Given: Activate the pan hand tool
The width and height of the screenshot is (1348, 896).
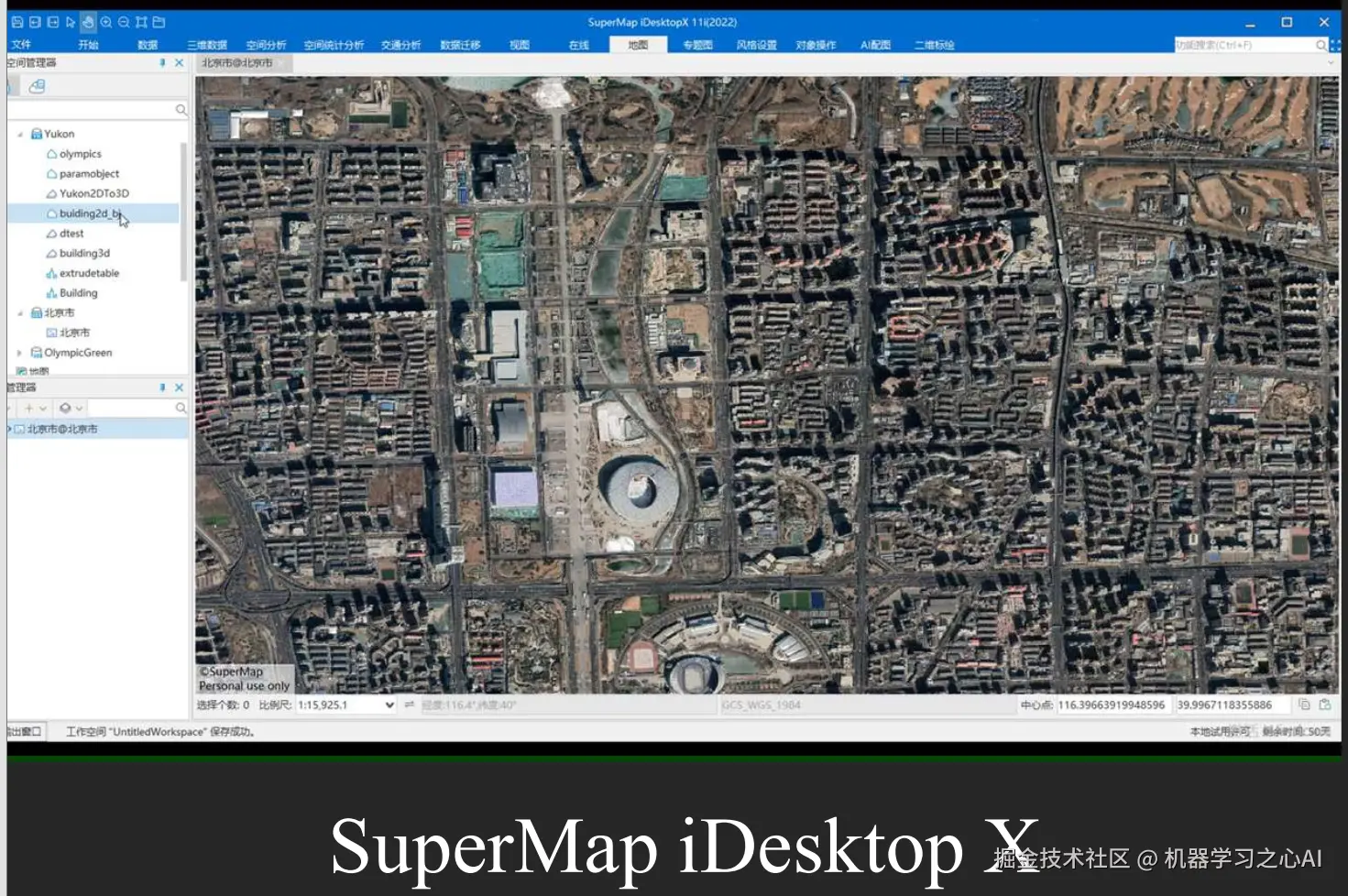Looking at the screenshot, I should 88,22.
